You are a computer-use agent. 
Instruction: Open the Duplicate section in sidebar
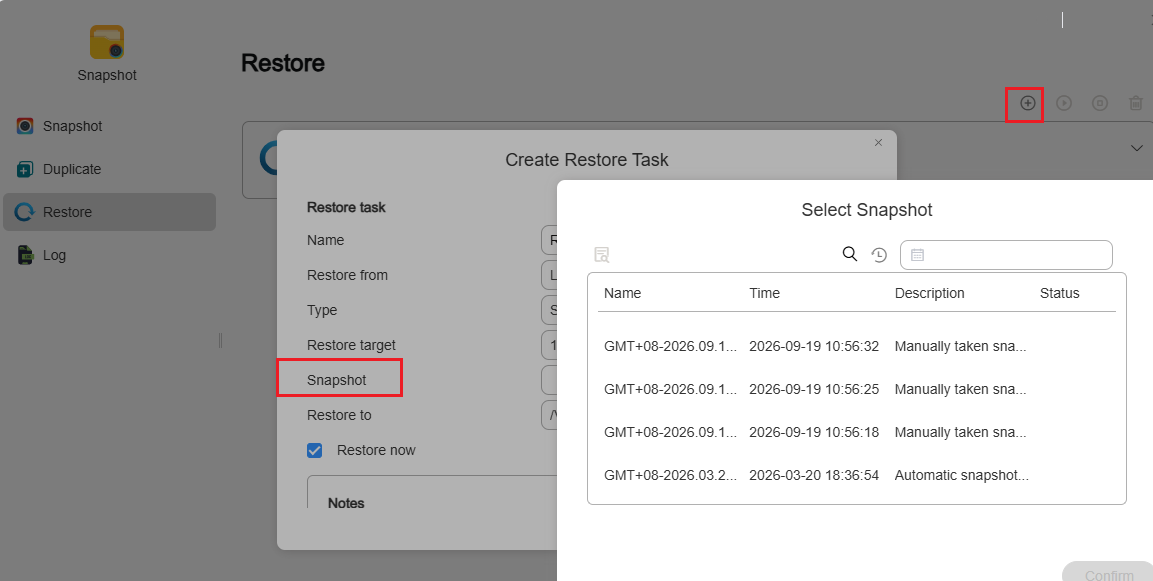[110, 169]
